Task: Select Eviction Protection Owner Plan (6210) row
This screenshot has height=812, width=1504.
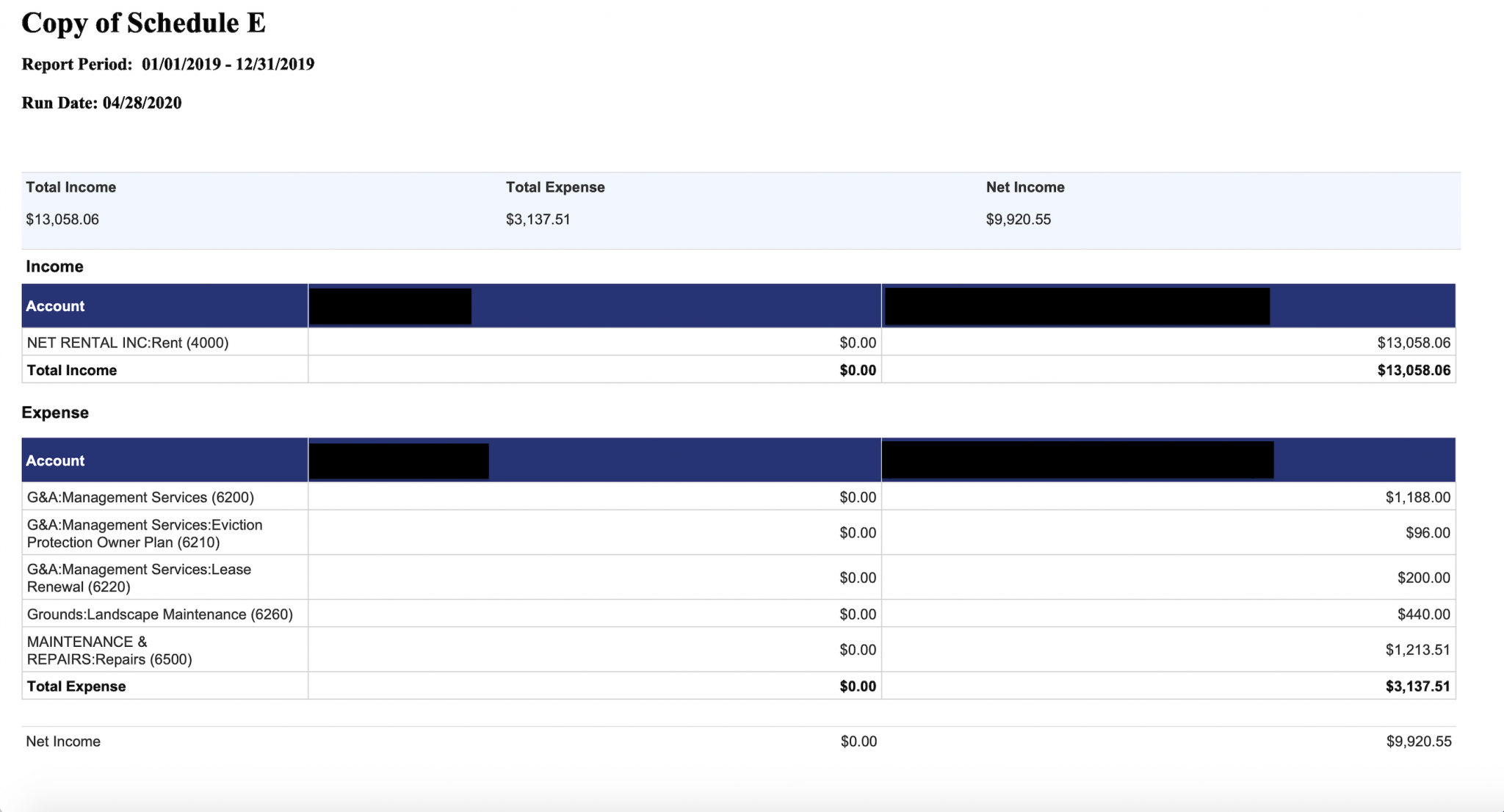Action: coord(144,534)
